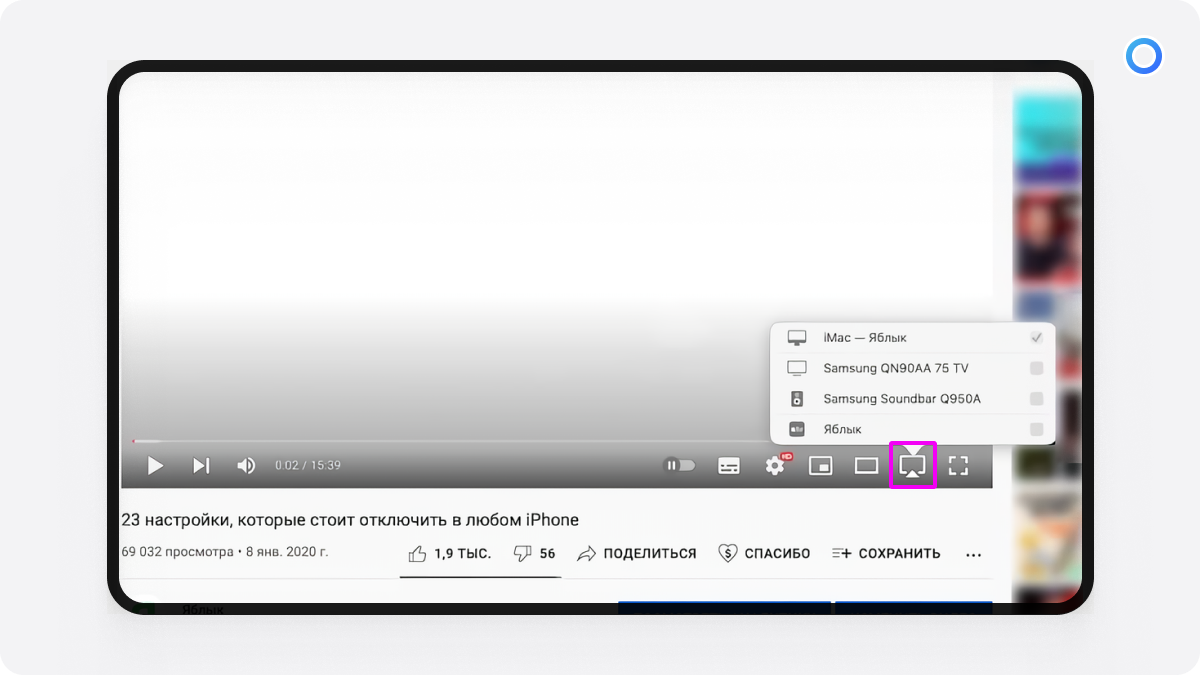Enter fullscreen mode
The width and height of the screenshot is (1200, 675).
pyautogui.click(x=958, y=466)
